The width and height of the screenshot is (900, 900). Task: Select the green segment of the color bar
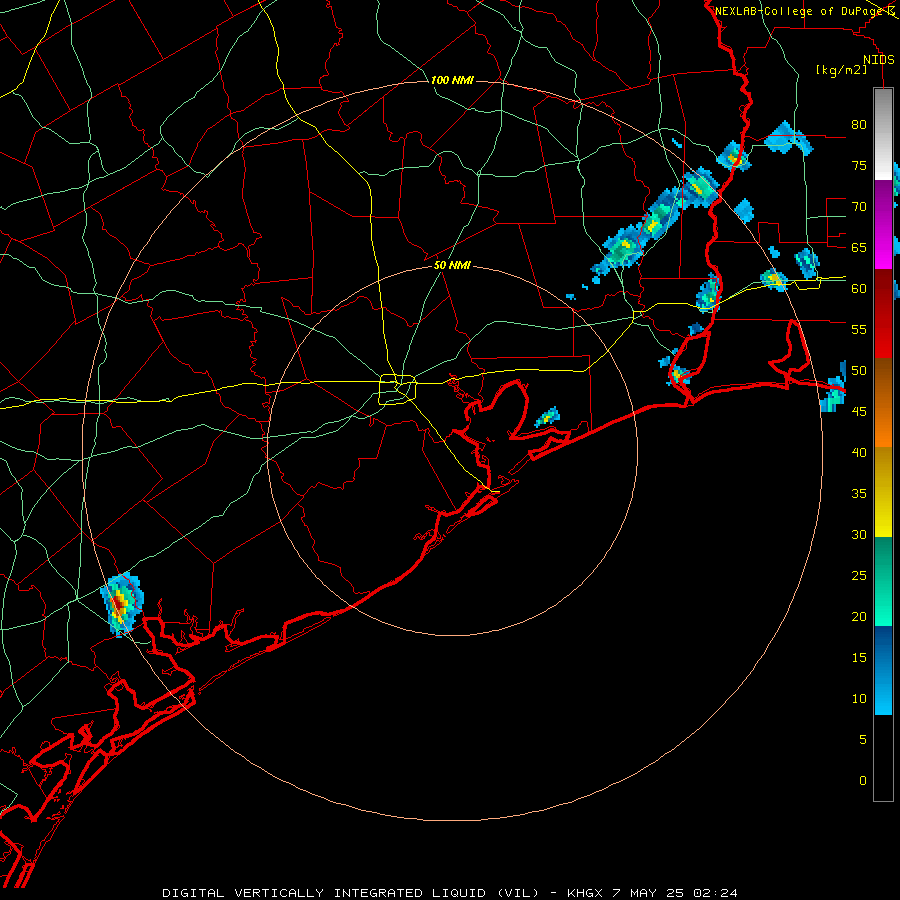[x=883, y=581]
